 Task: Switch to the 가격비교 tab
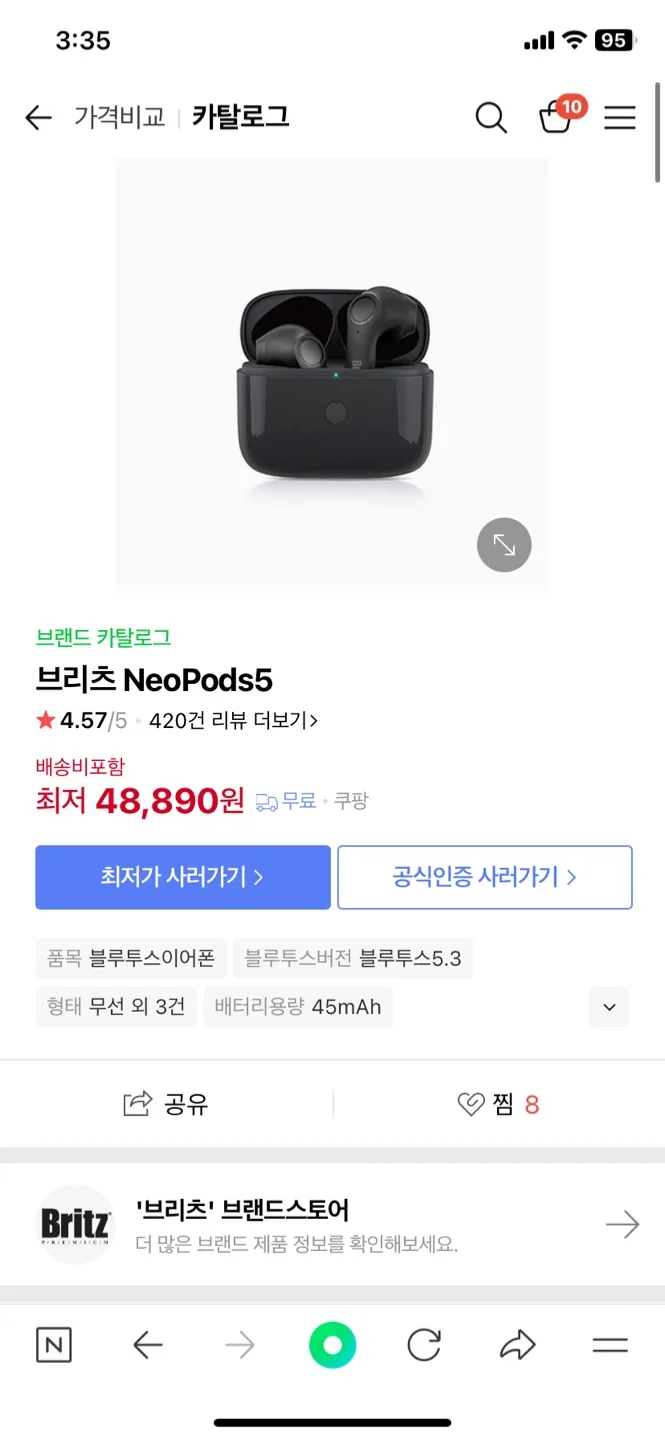coord(119,118)
